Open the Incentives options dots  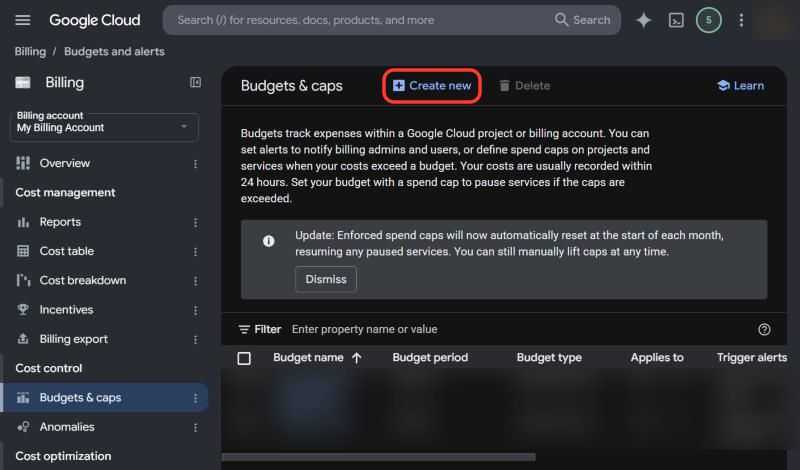tap(195, 310)
